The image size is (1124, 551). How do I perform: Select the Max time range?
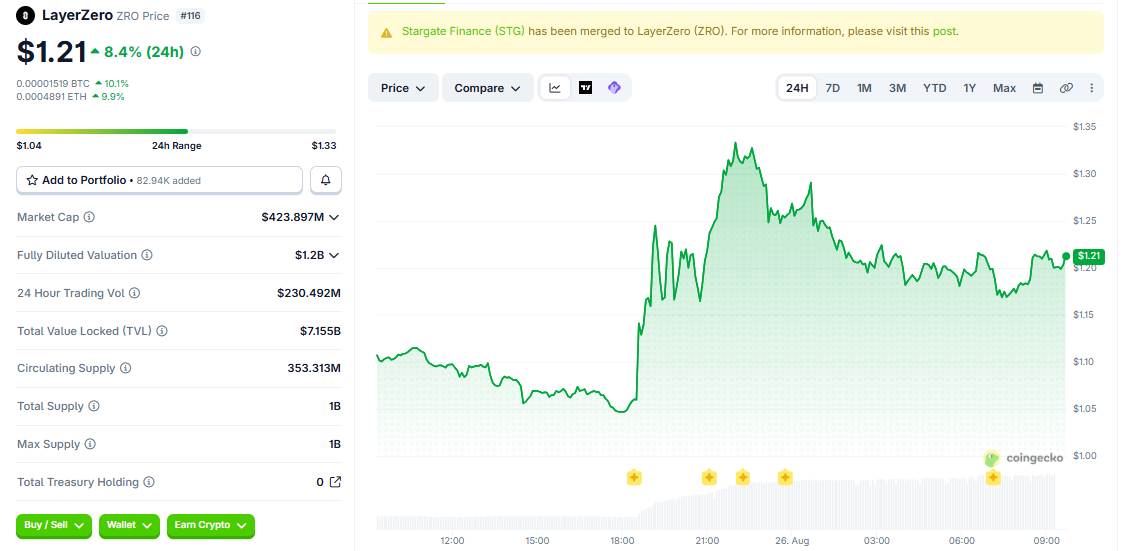coord(1004,88)
